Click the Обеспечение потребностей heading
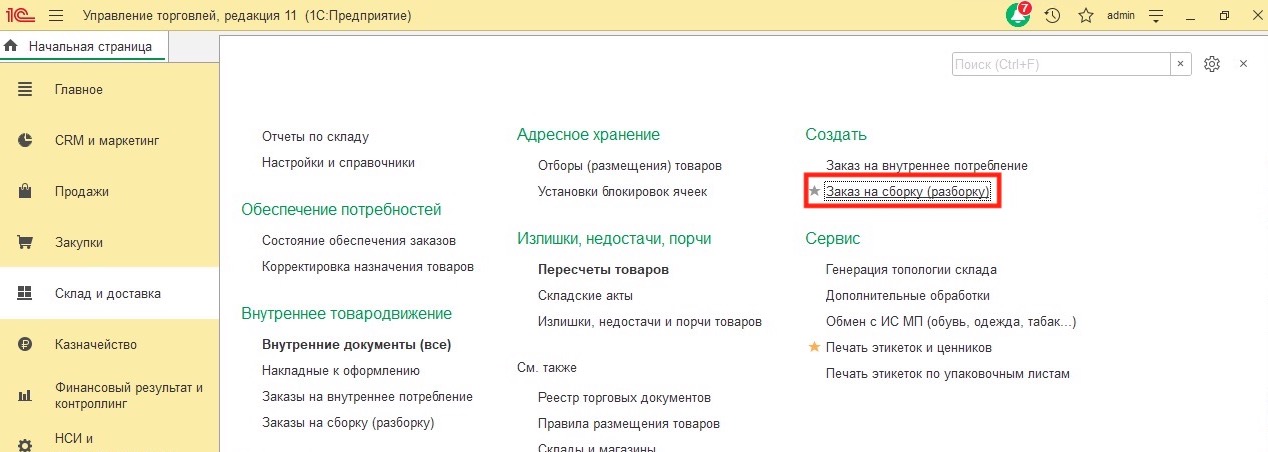1268x452 pixels. 341,210
